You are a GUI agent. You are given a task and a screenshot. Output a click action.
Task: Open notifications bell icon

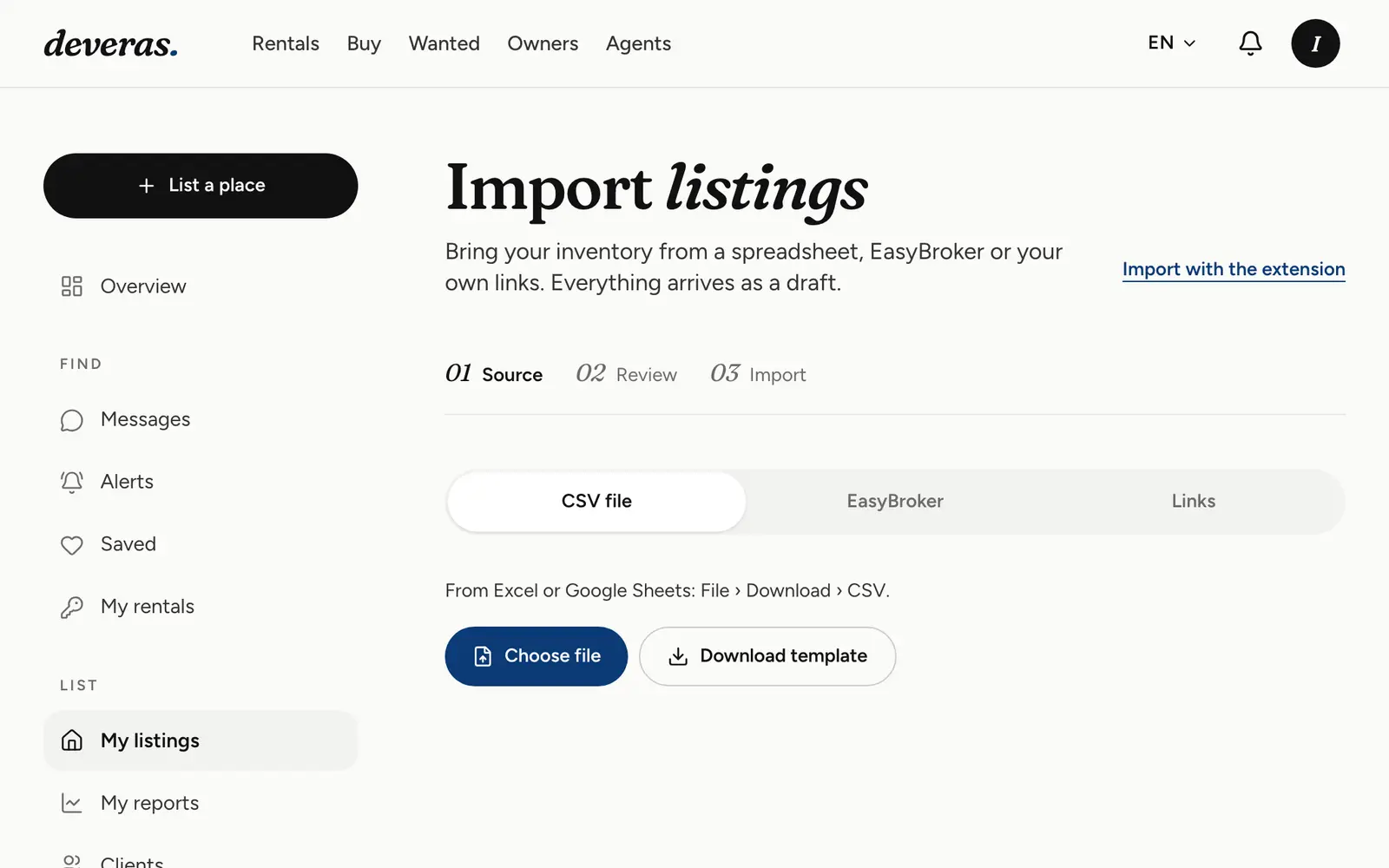pyautogui.click(x=1250, y=43)
